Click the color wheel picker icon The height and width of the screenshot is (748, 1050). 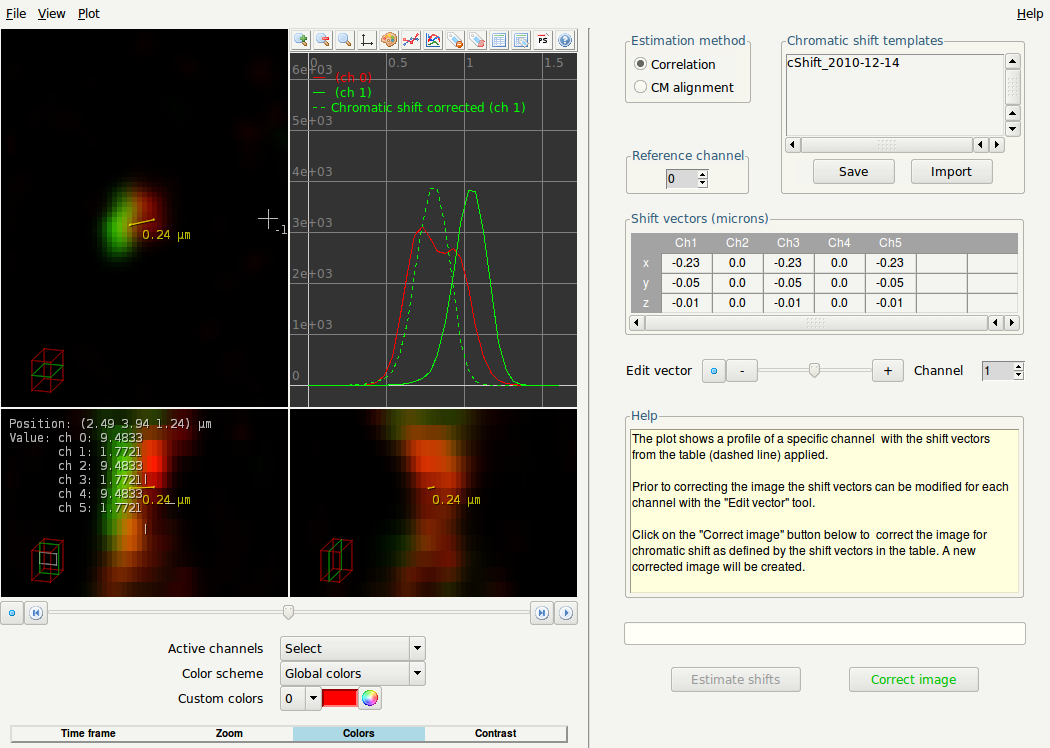[x=370, y=699]
